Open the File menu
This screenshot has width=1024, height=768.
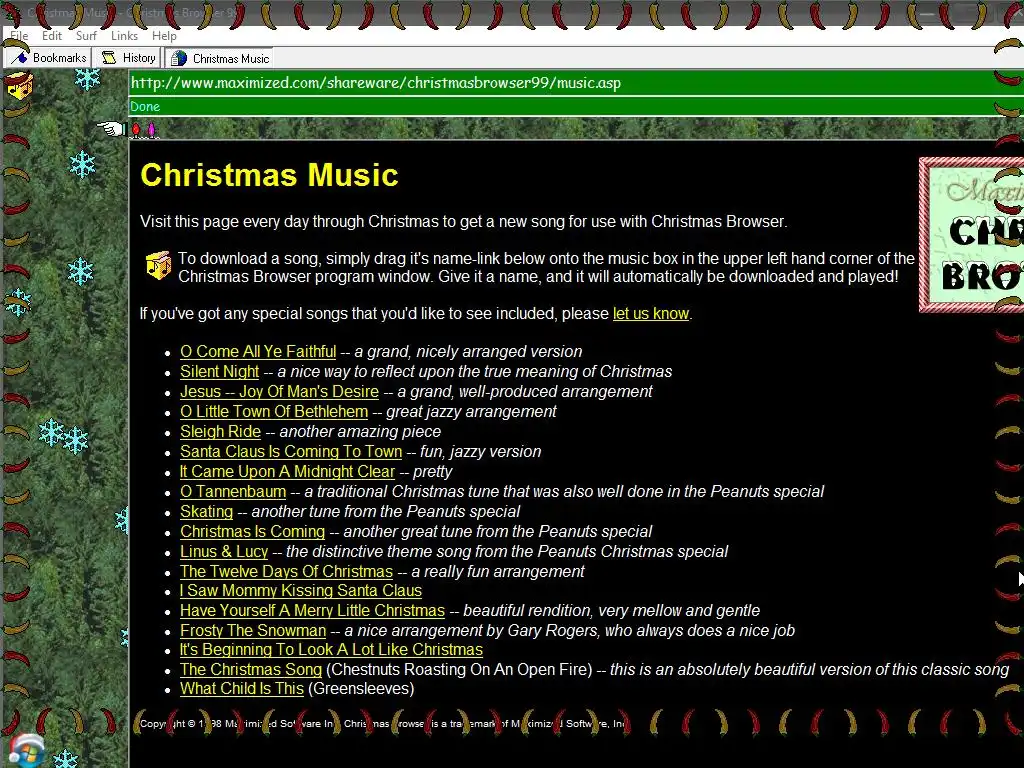click(20, 36)
